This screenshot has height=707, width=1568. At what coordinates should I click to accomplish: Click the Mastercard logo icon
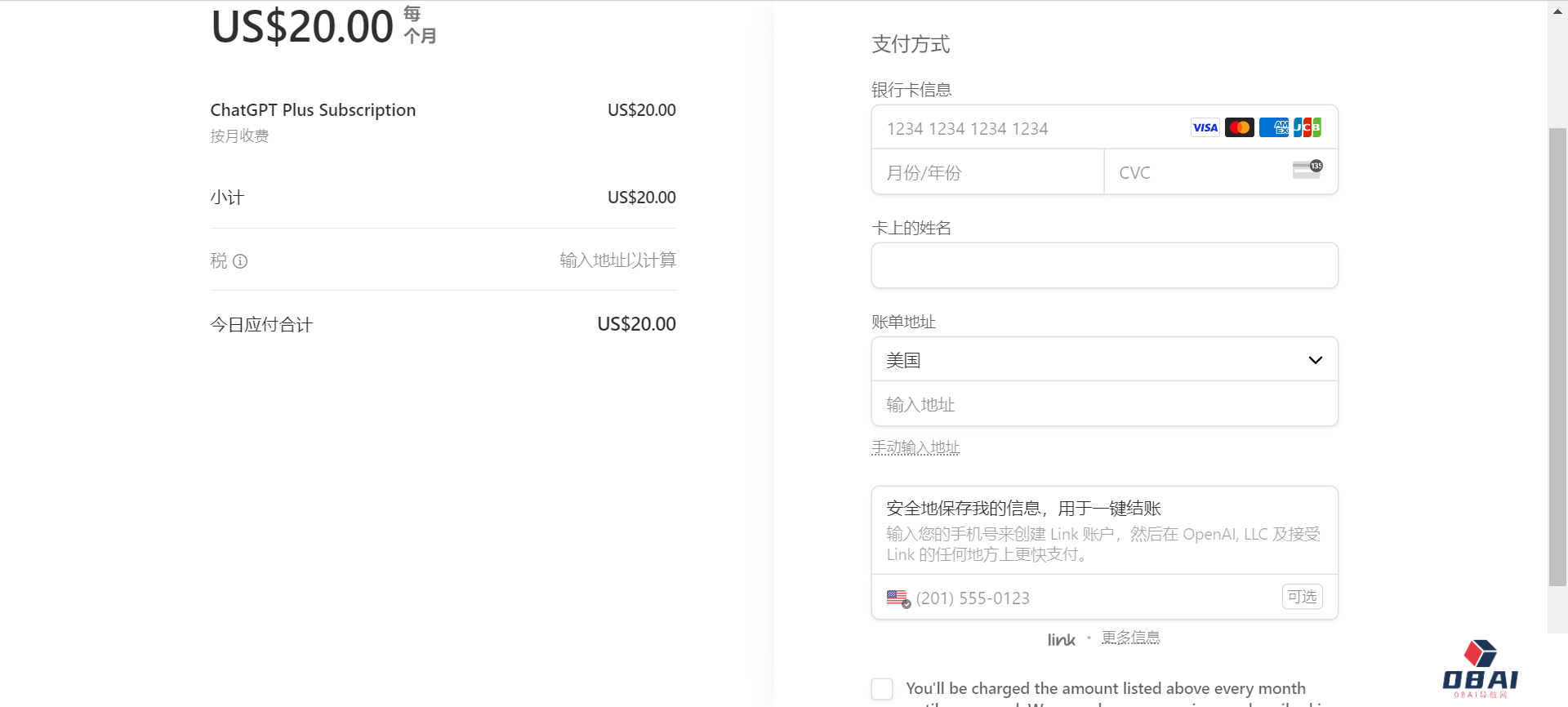tap(1239, 127)
